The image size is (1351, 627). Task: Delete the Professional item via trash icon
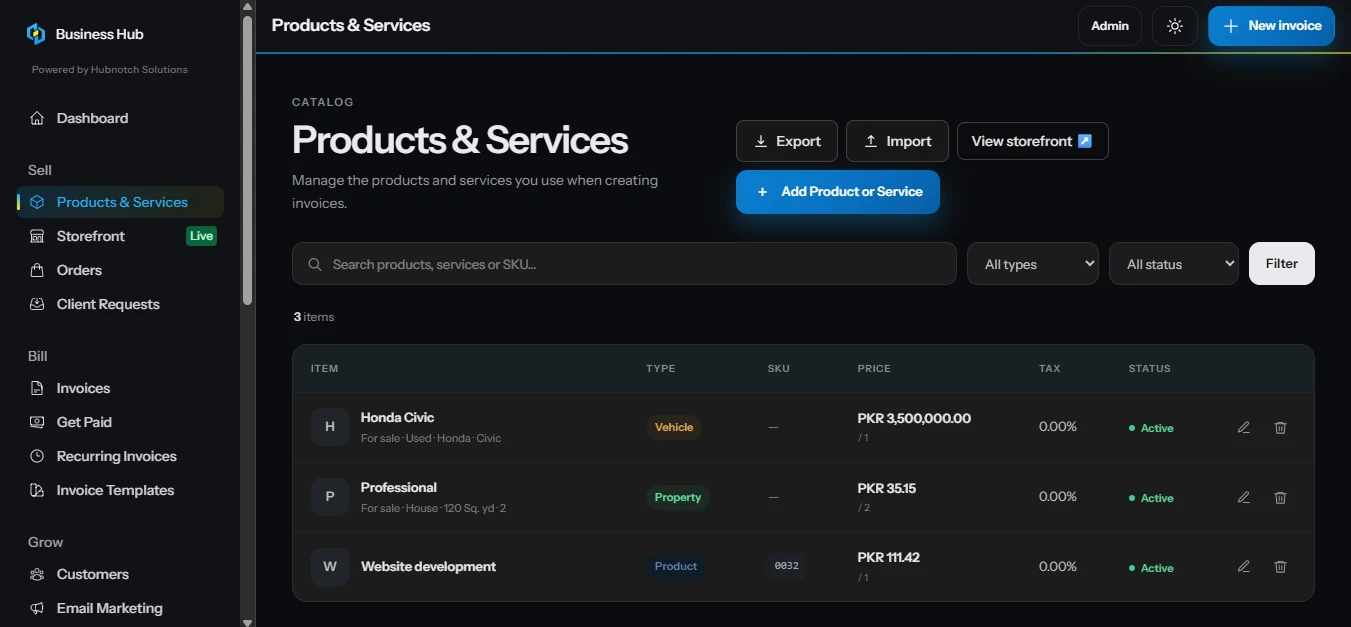1280,497
